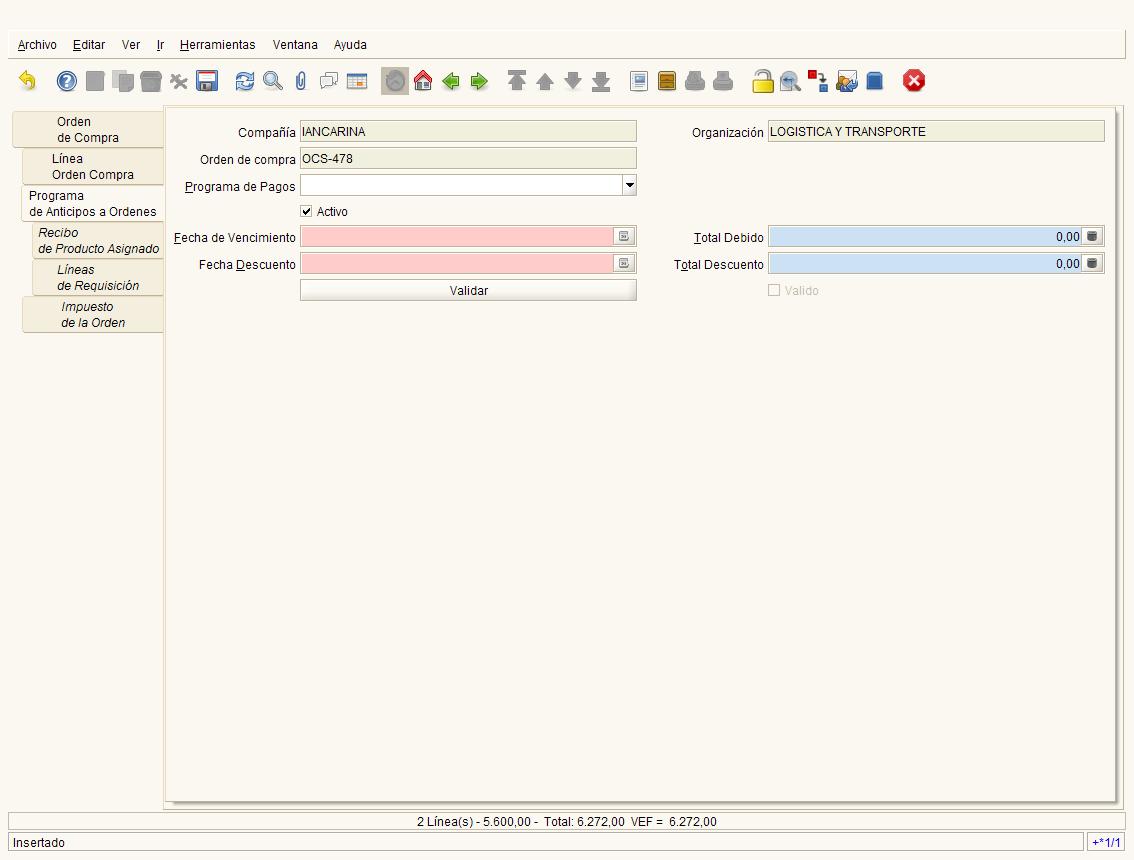
Task: Jump to last record icon
Action: (x=601, y=80)
